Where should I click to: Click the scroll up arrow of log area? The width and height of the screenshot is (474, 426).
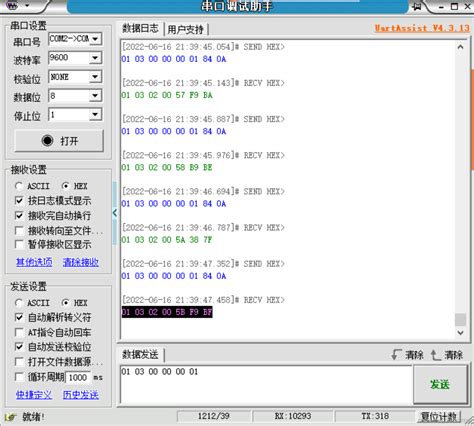pyautogui.click(x=460, y=47)
